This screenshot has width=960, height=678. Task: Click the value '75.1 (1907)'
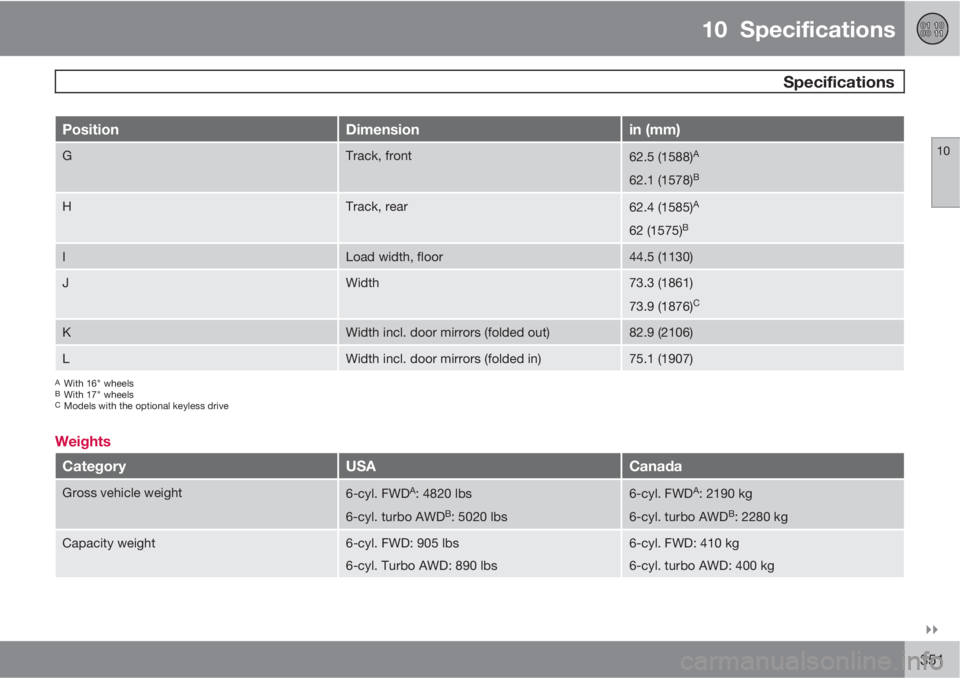point(661,359)
